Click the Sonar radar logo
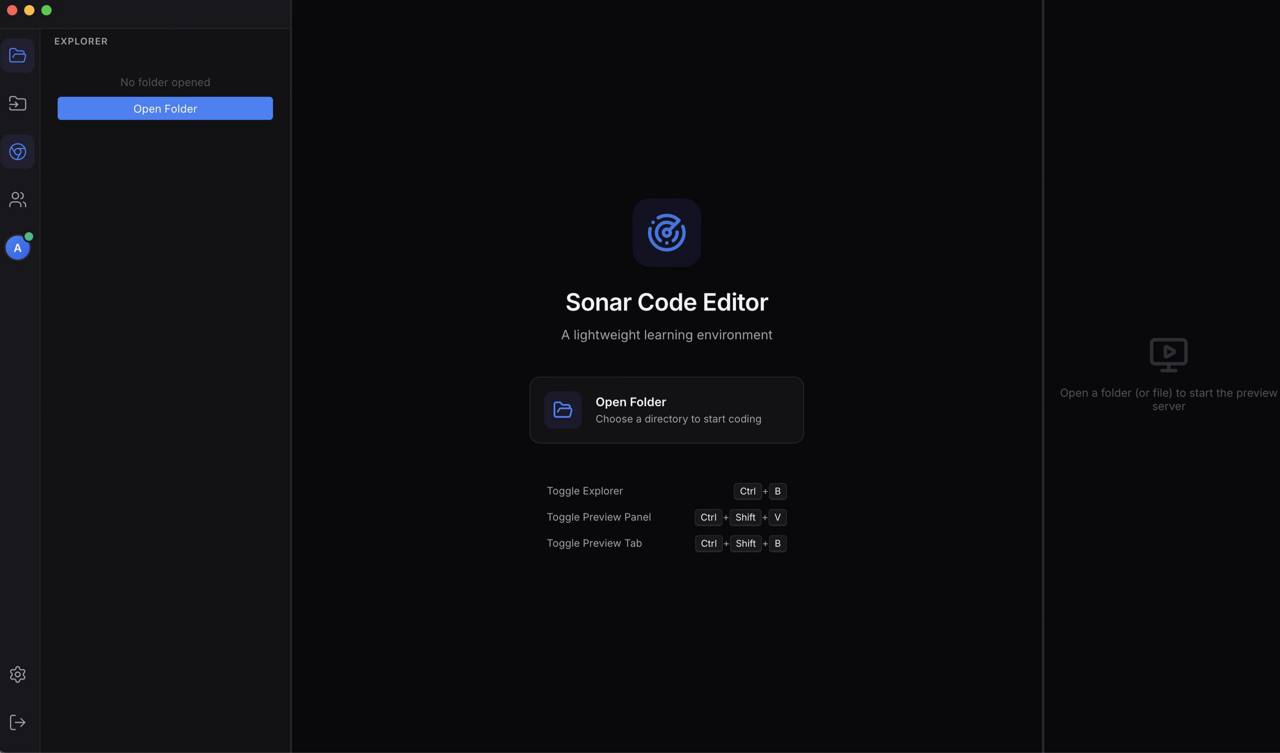The height and width of the screenshot is (753, 1280). [x=666, y=233]
